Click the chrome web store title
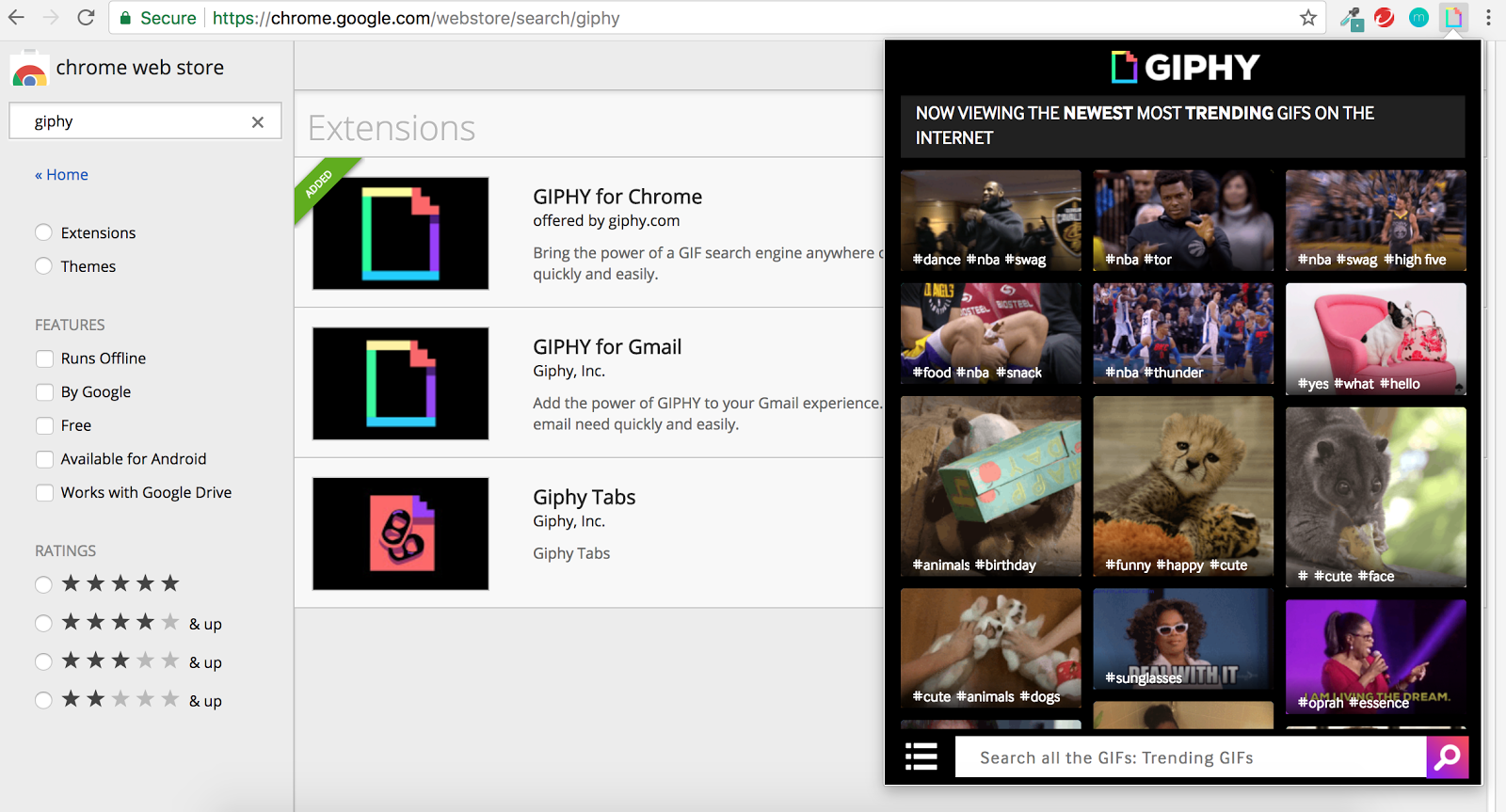The height and width of the screenshot is (812, 1506). pos(140,68)
